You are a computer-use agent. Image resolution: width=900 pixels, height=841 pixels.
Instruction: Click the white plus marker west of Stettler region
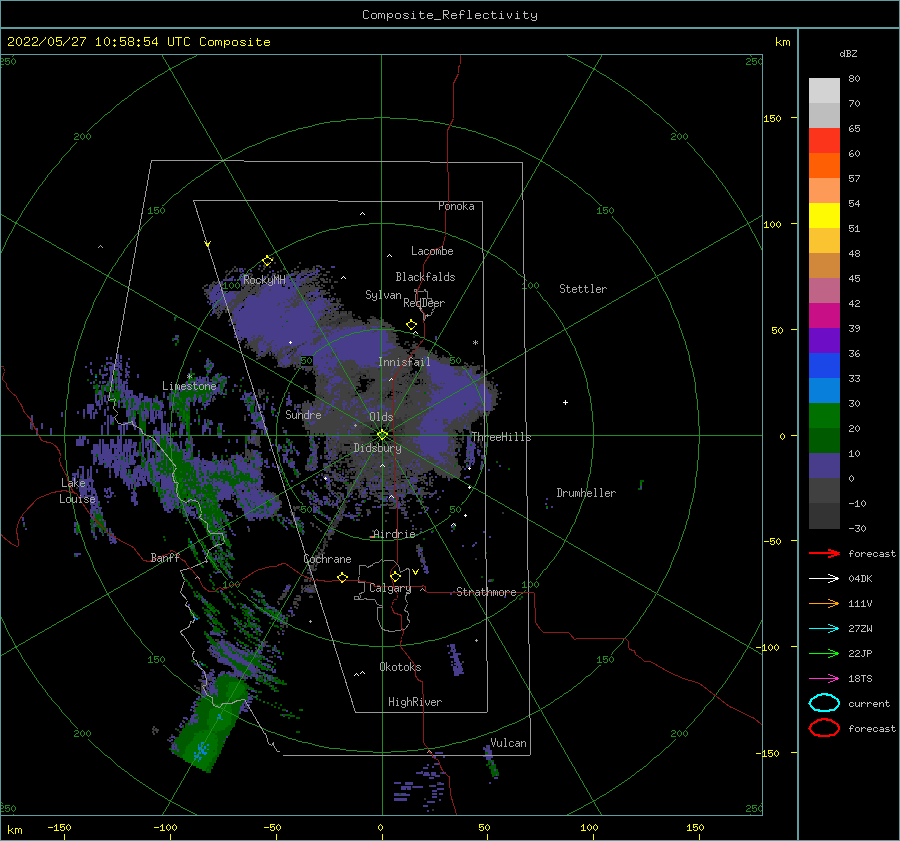tap(565, 402)
